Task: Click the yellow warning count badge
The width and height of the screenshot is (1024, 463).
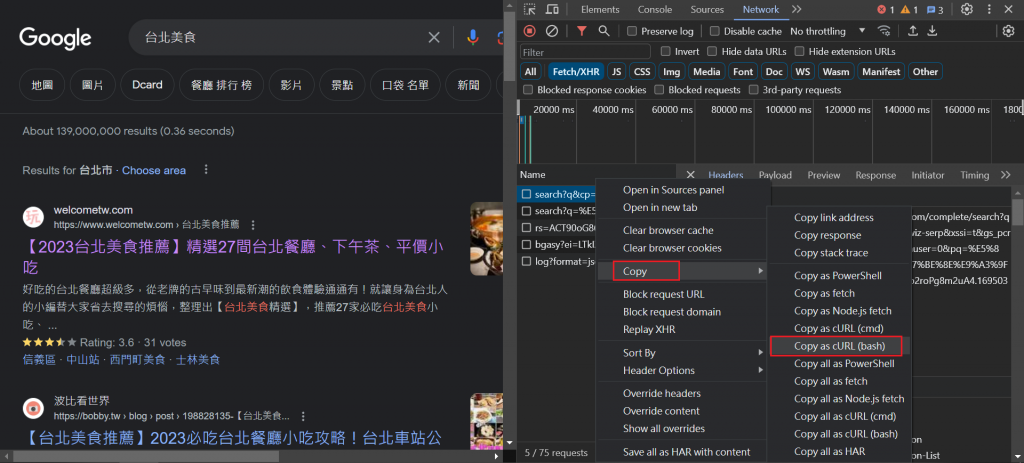Action: [x=908, y=9]
